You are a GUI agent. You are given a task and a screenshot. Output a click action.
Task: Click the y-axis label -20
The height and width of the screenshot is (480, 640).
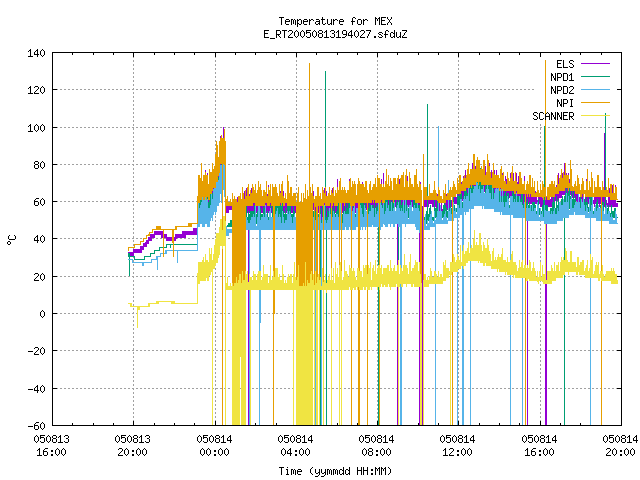pyautogui.click(x=36, y=351)
